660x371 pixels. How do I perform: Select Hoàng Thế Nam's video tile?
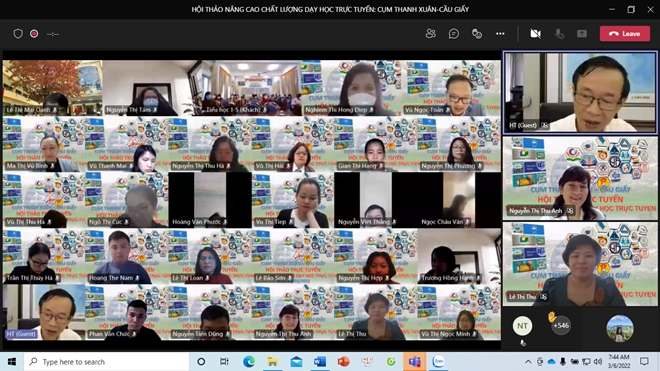(127, 256)
